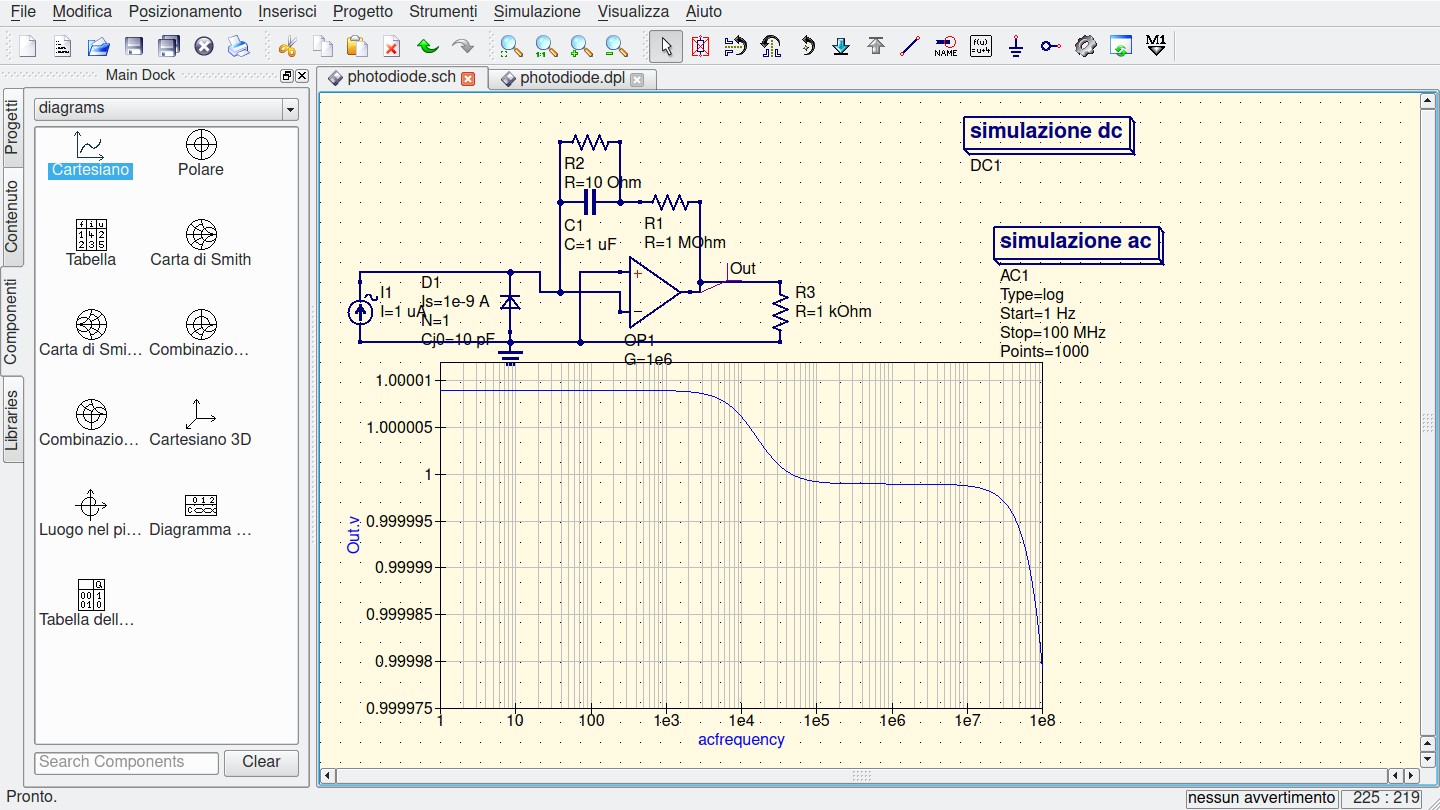Switch to the photodiode.dpl tab

[x=572, y=78]
